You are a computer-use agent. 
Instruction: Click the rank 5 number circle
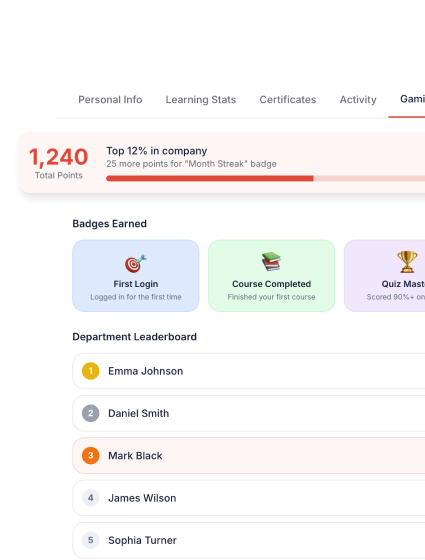tap(90, 540)
